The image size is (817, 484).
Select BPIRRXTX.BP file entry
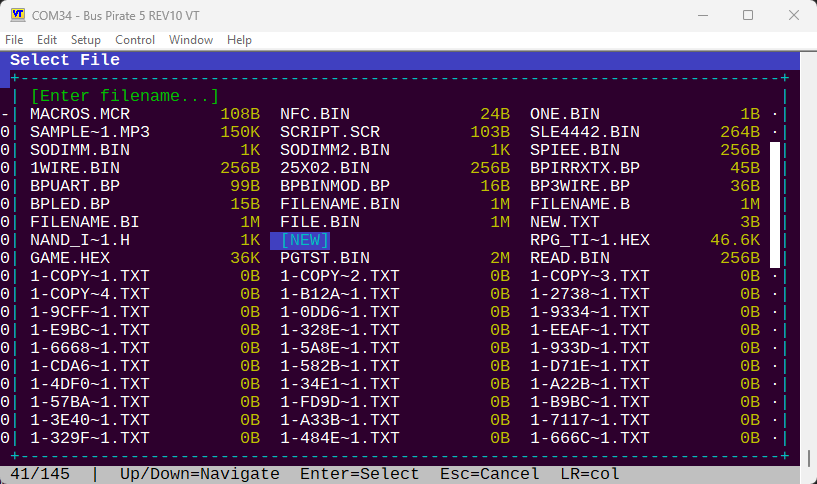point(585,168)
